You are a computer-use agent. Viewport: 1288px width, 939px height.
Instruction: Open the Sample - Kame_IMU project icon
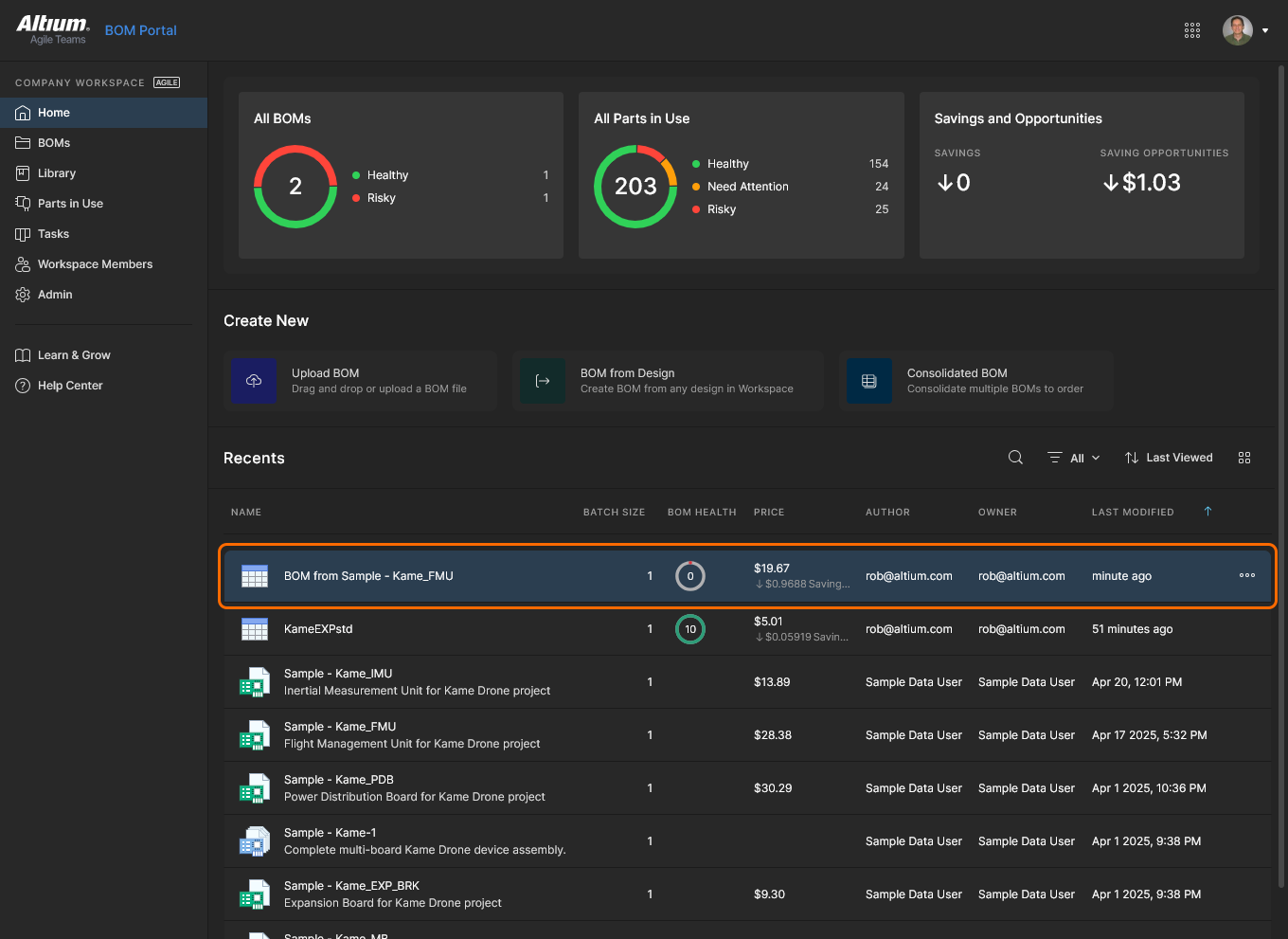click(254, 682)
